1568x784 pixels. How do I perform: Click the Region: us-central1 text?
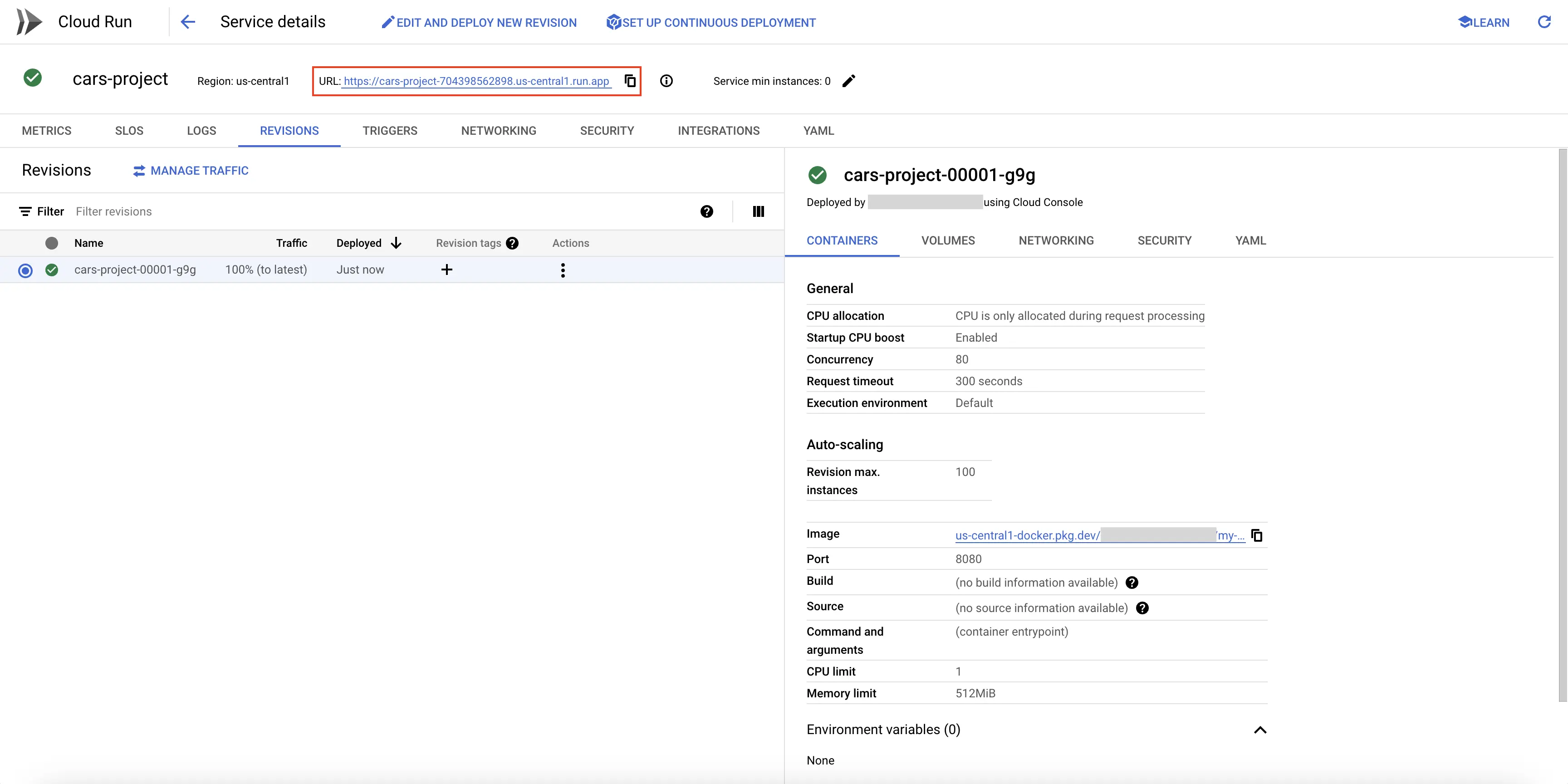tap(243, 81)
